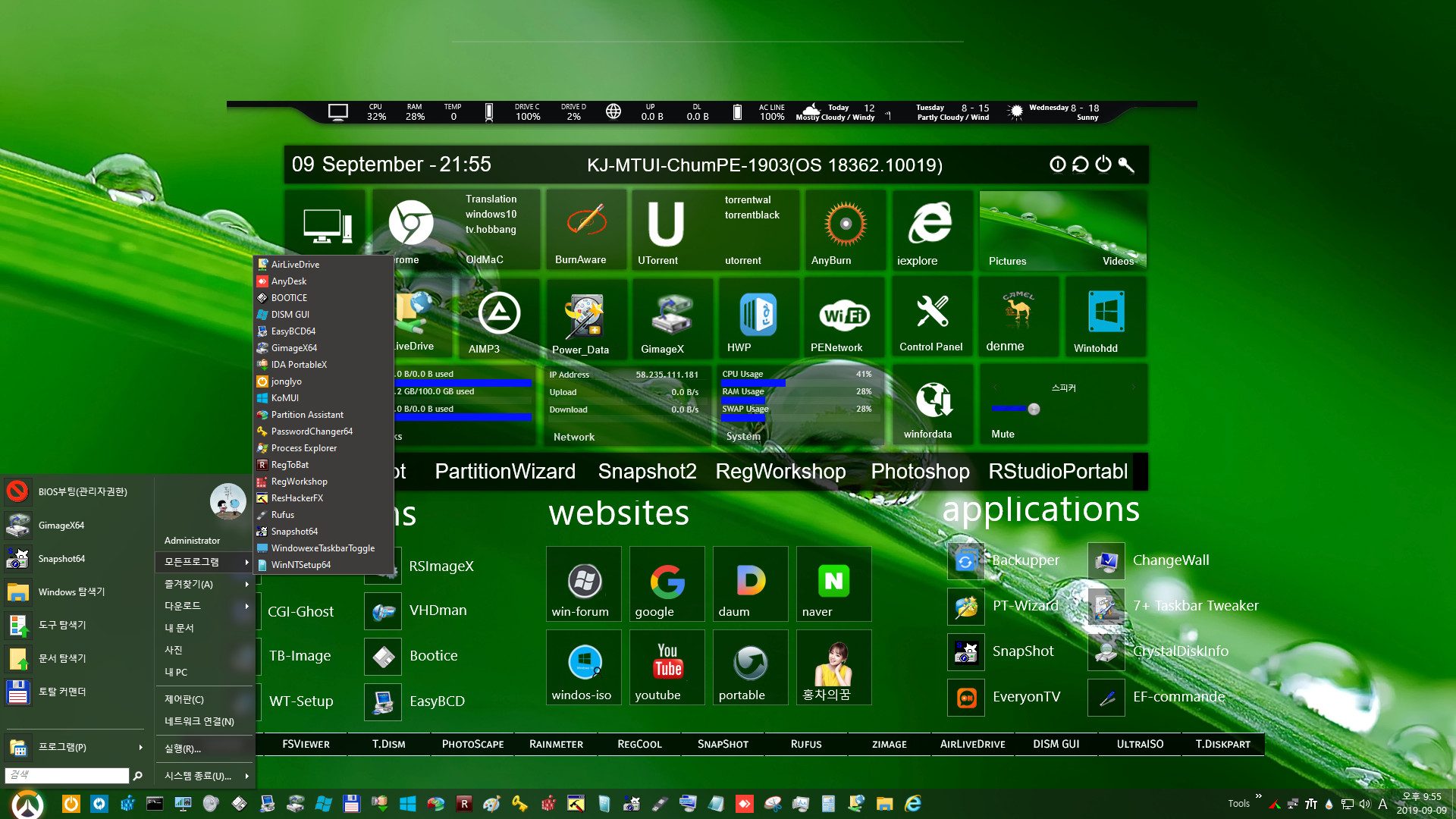Image resolution: width=1456 pixels, height=819 pixels.
Task: Open PENetwork Wi-Fi tile
Action: point(844,317)
